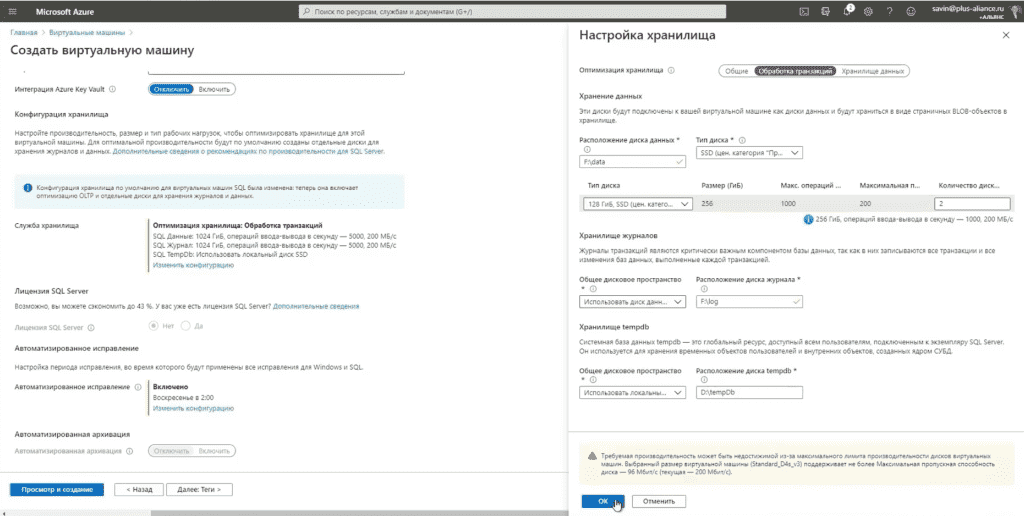Click the info icon under Общее дисковое пространство in Хранилище журналов

[593, 288]
